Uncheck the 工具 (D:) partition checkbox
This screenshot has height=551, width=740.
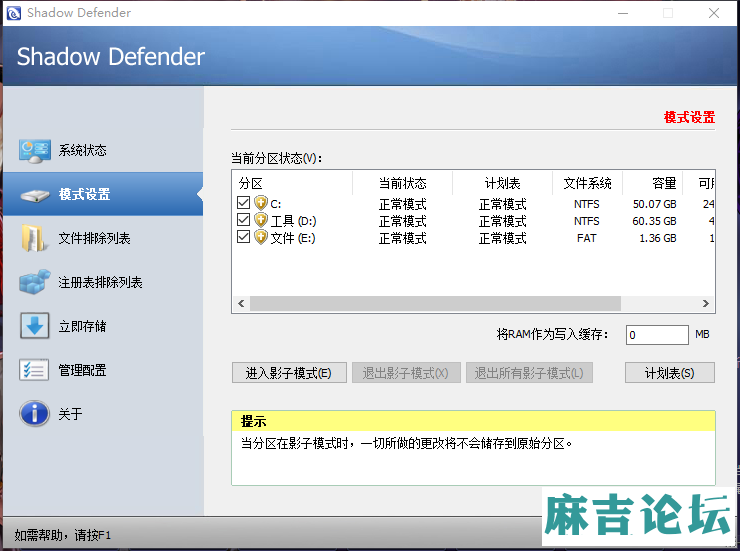point(244,220)
